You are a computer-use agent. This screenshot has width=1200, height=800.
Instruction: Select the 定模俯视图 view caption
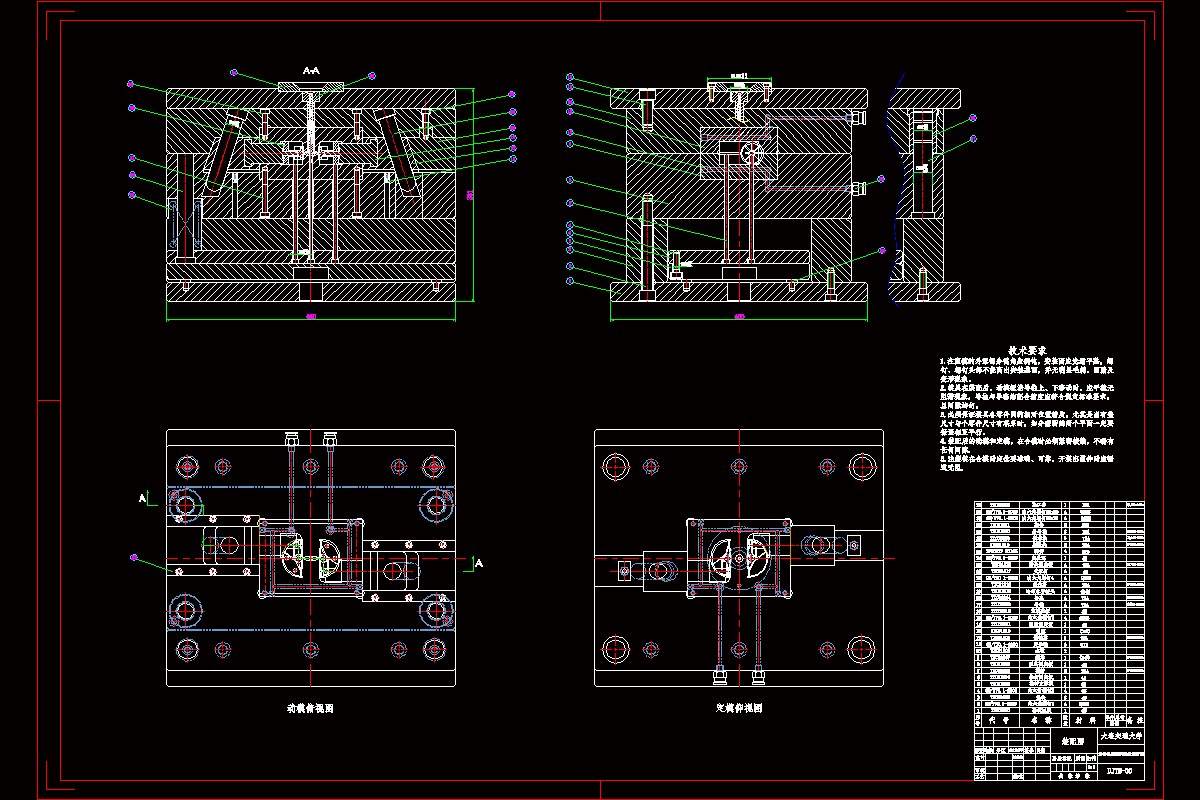click(738, 707)
